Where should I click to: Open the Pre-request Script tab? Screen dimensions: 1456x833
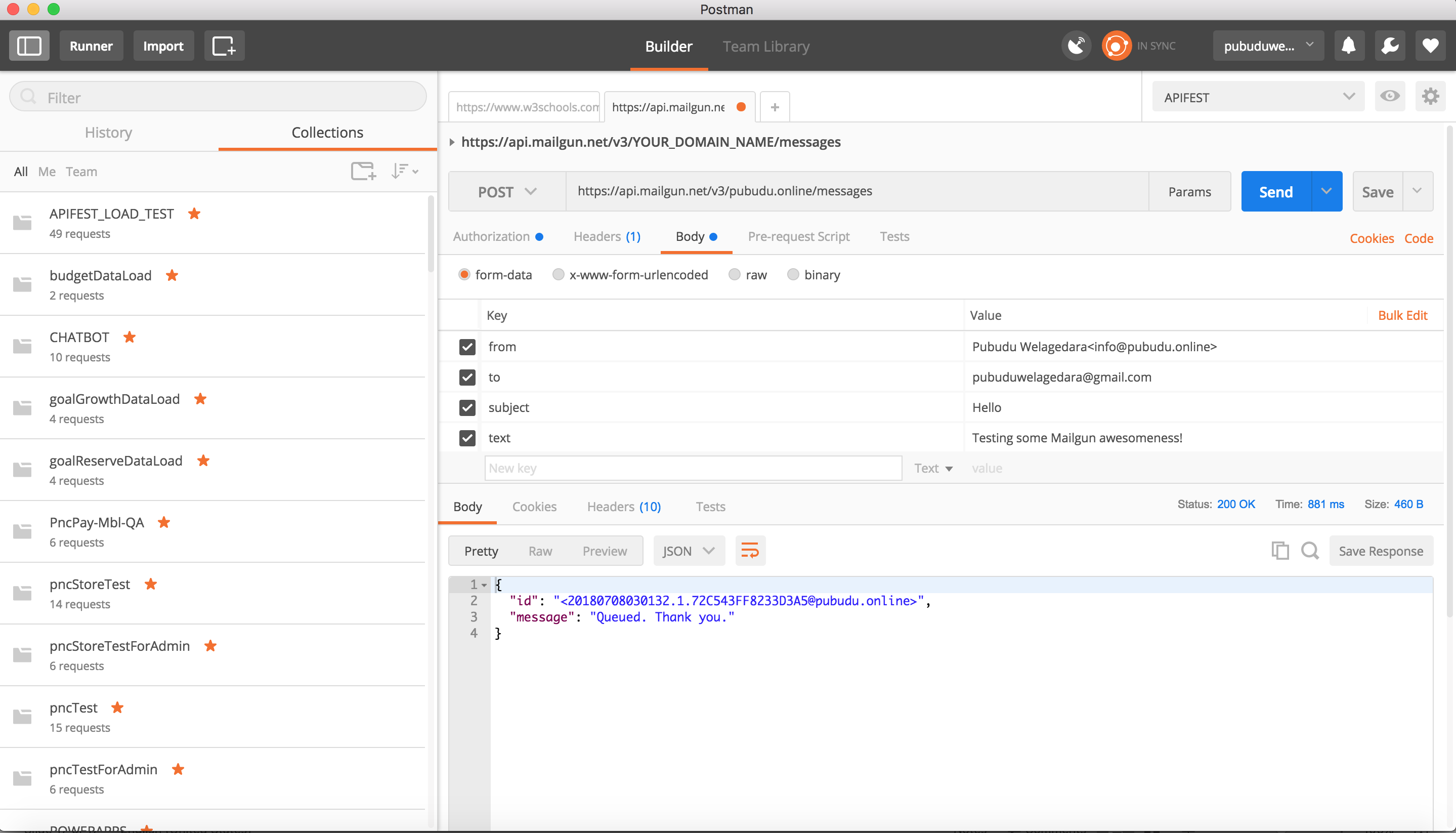coord(798,236)
